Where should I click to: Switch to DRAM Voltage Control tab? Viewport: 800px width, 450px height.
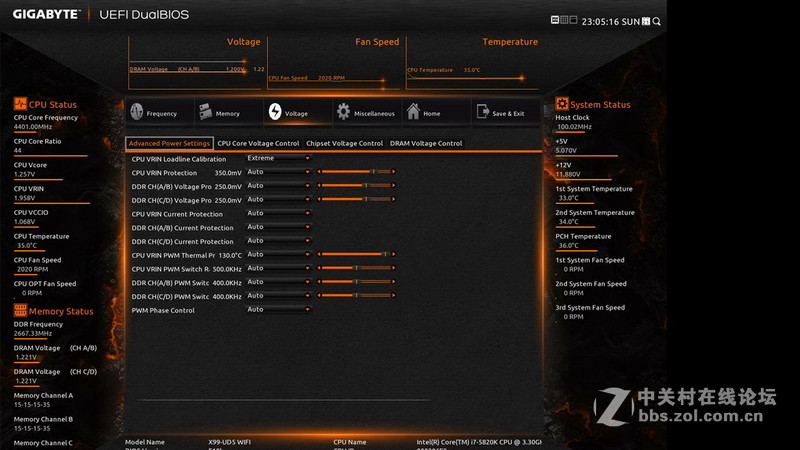point(426,143)
